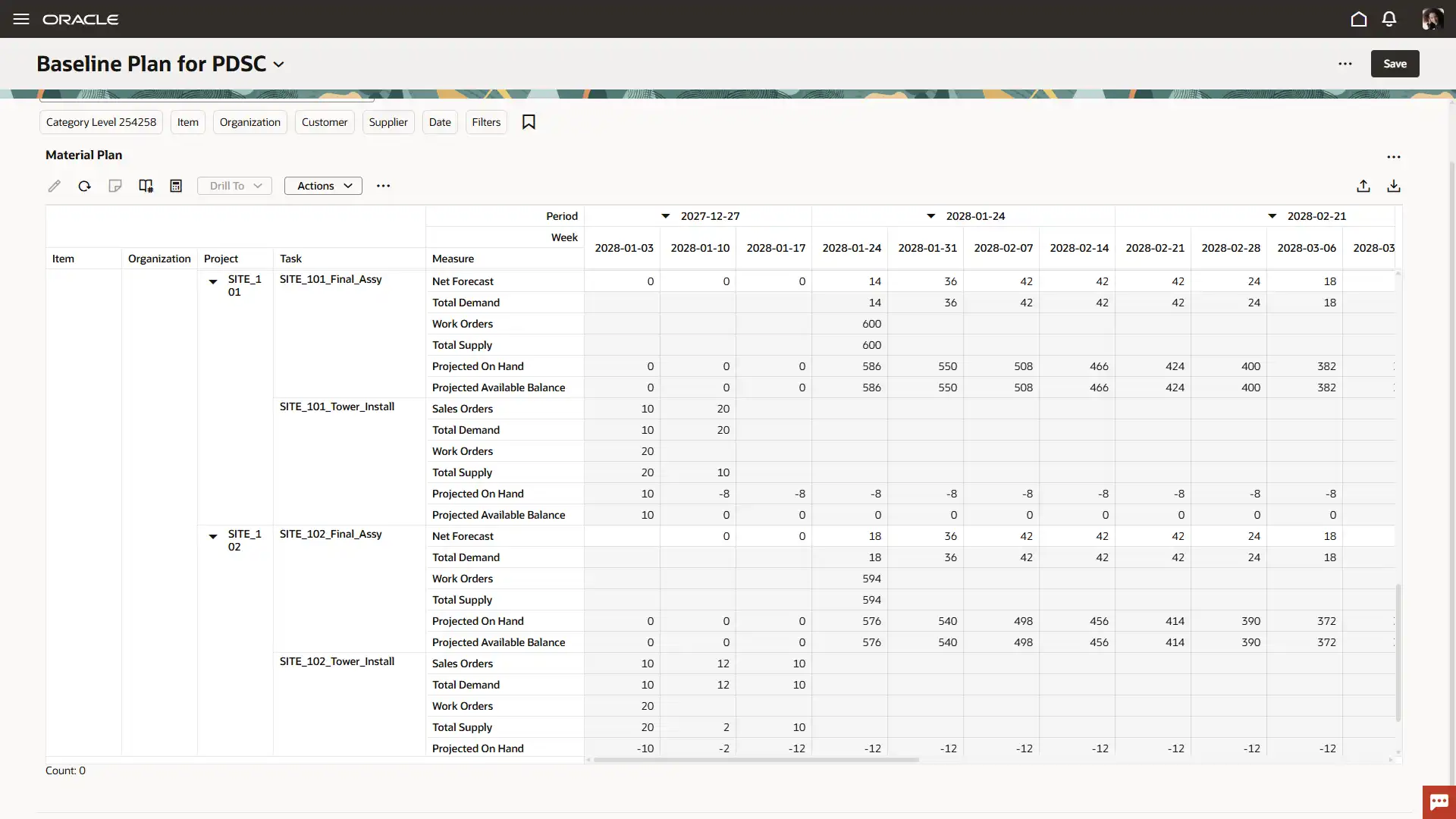The height and width of the screenshot is (819, 1456).
Task: Click the download icon
Action: click(1393, 186)
